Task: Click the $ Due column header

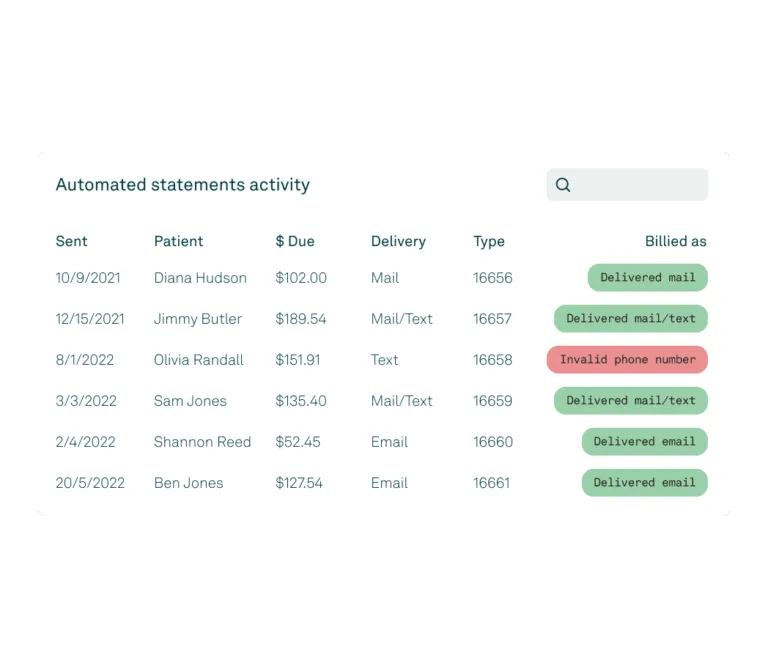Action: coord(295,241)
